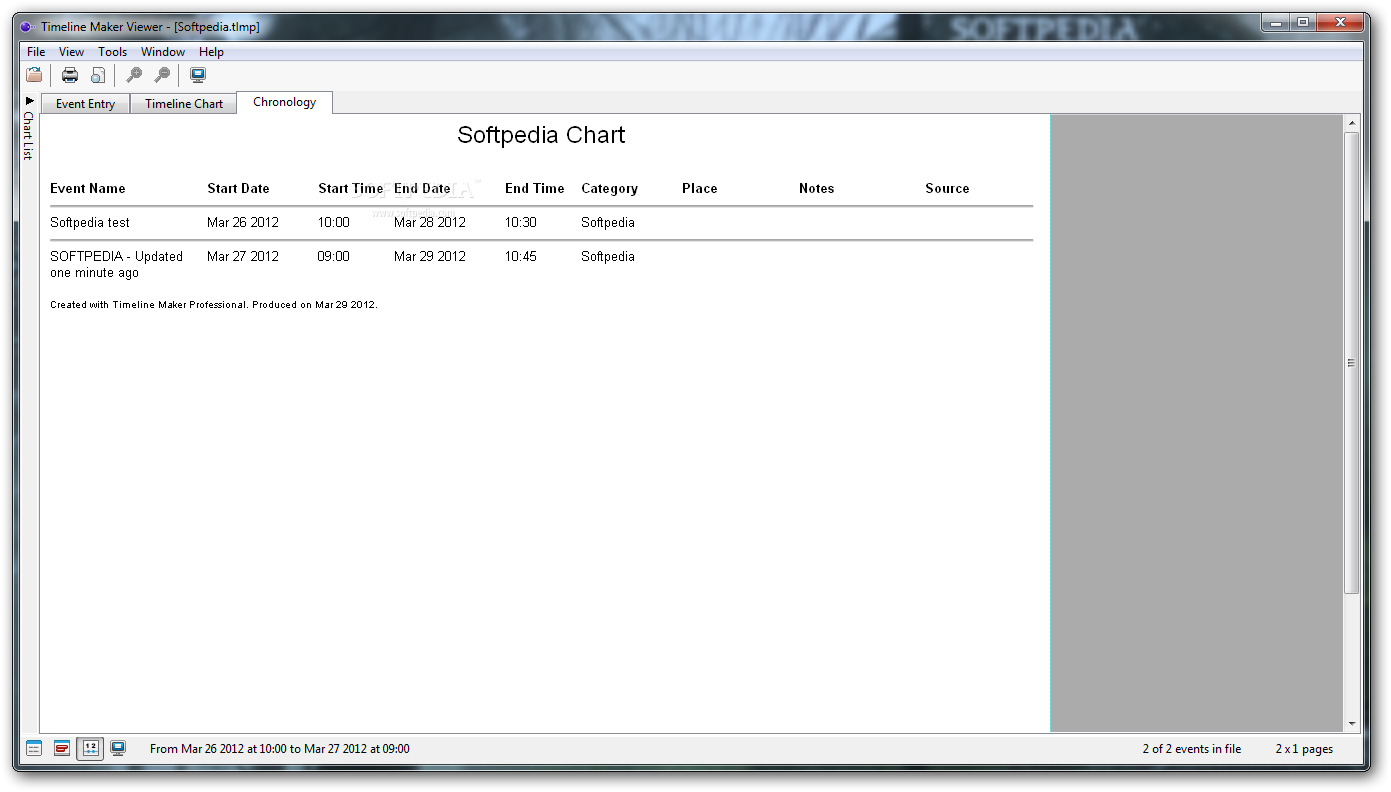
Task: Open the Tools menu
Action: pos(112,52)
